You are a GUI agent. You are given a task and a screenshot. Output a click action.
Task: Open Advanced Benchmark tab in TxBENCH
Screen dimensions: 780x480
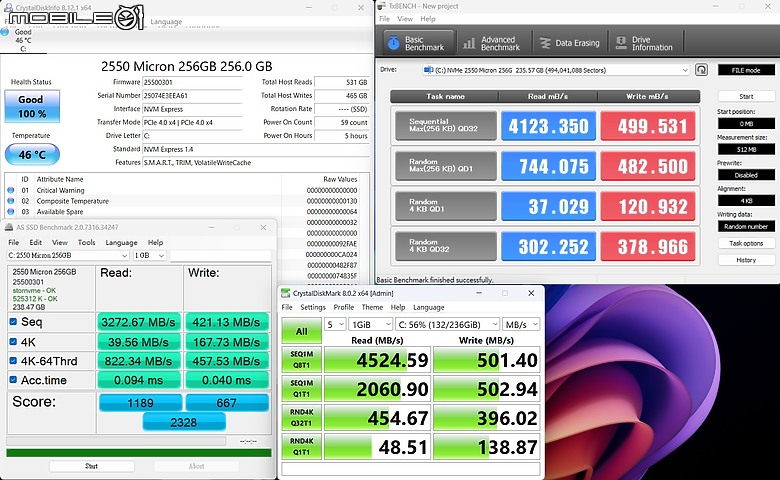pos(492,43)
